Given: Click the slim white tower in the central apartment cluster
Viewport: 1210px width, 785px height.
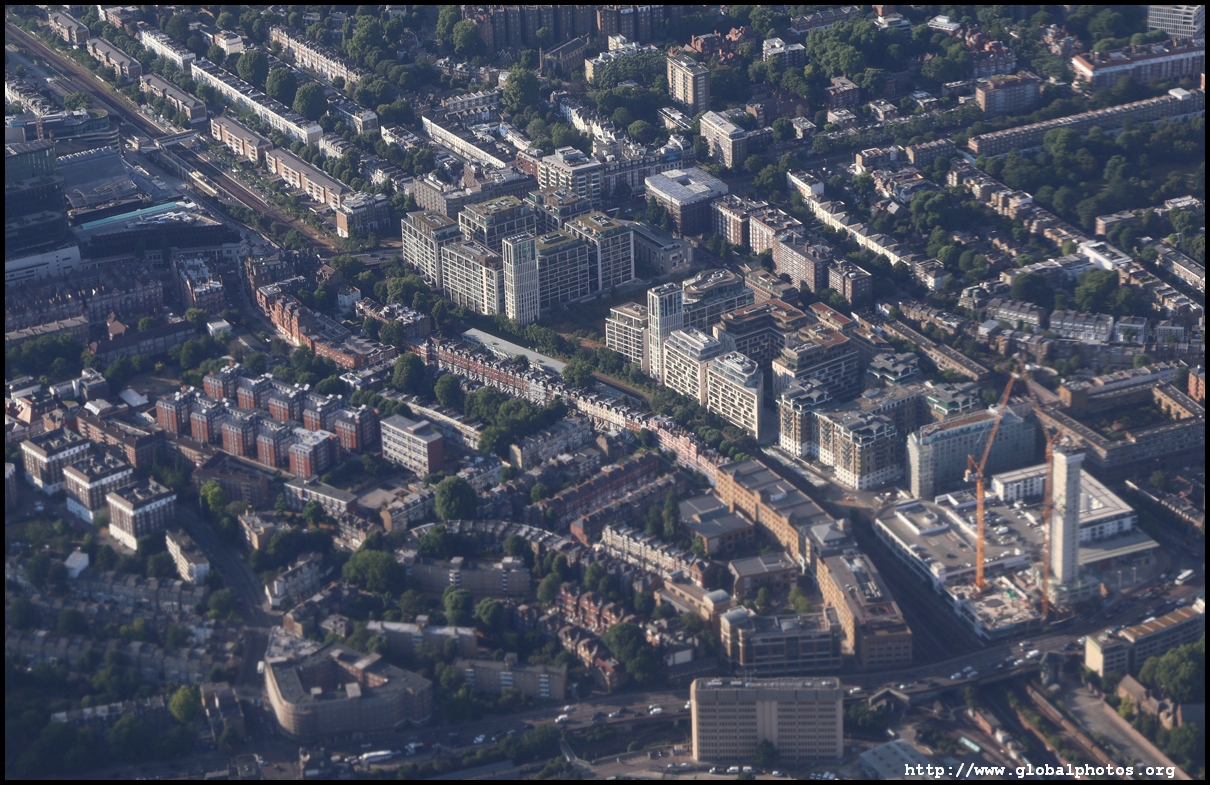Looking at the screenshot, I should click(520, 278).
